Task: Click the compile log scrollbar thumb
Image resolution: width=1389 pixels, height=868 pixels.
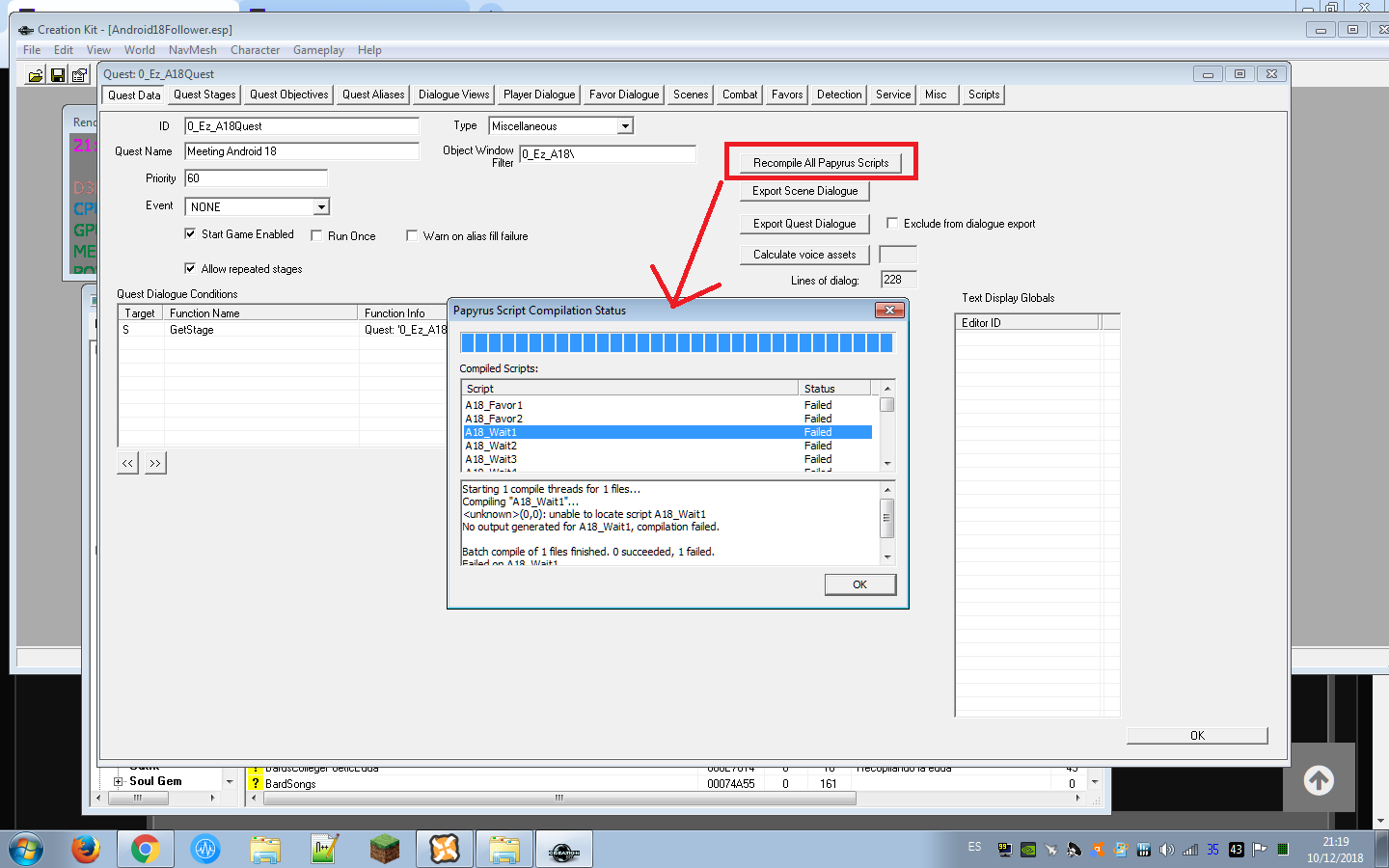Action: pos(887,517)
